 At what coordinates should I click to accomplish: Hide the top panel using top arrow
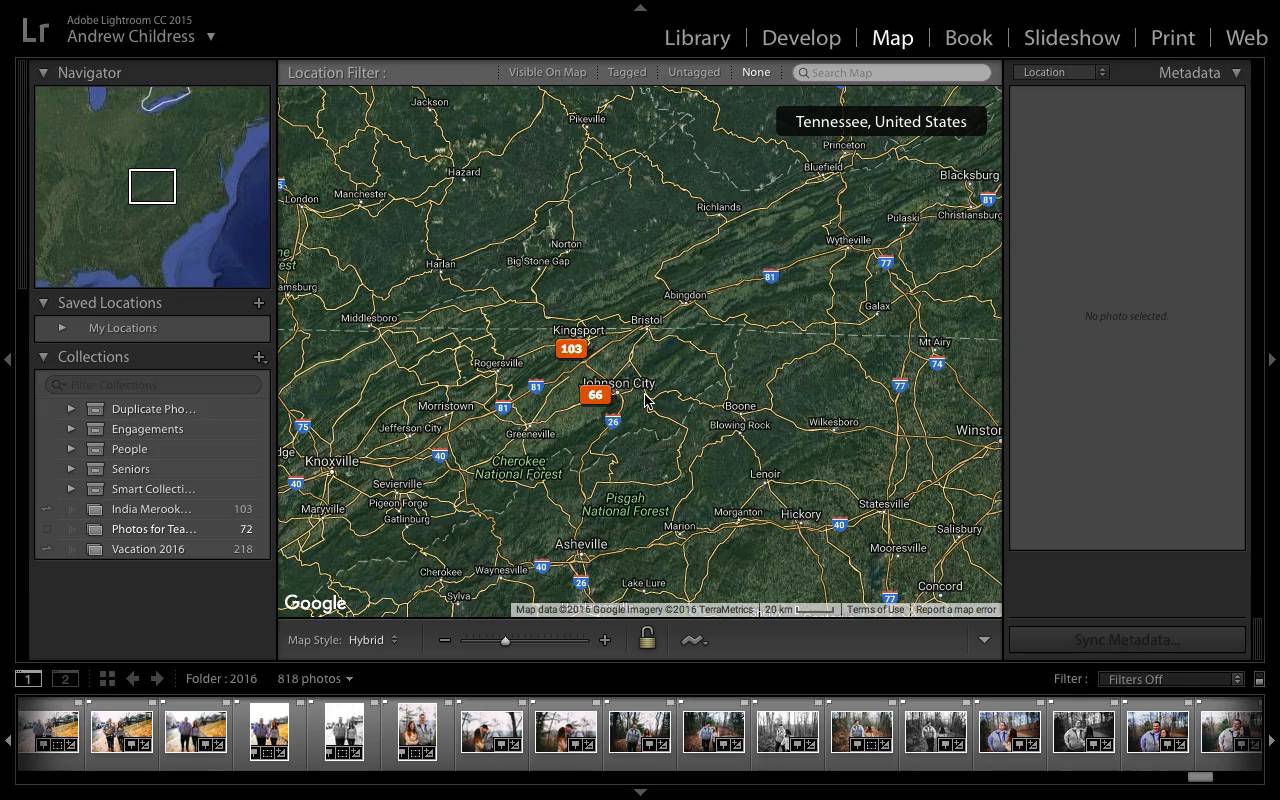pos(640,7)
